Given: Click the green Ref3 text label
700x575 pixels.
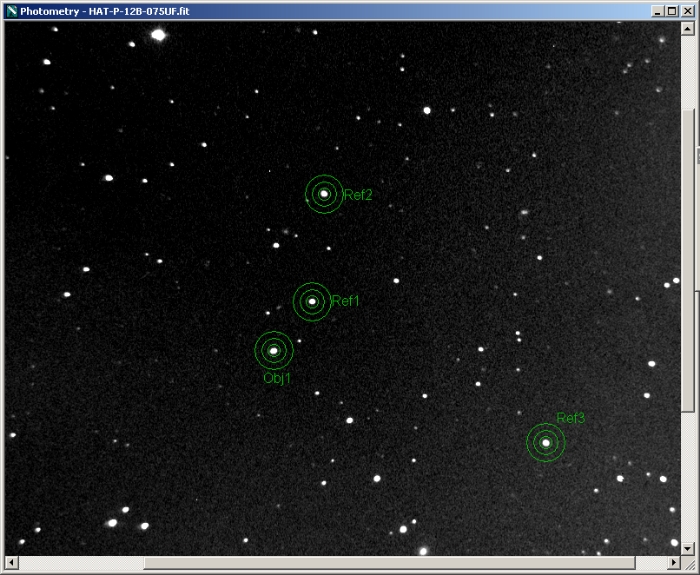Looking at the screenshot, I should (x=571, y=418).
